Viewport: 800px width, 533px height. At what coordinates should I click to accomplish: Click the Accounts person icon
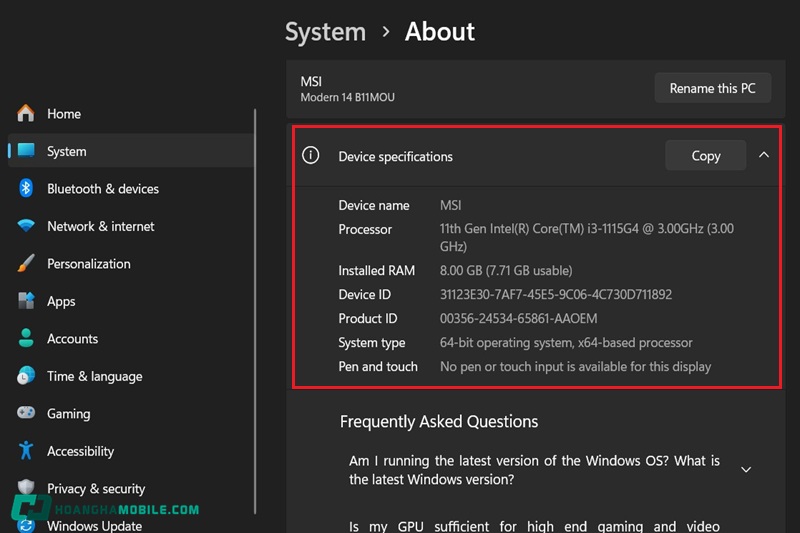[x=26, y=339]
